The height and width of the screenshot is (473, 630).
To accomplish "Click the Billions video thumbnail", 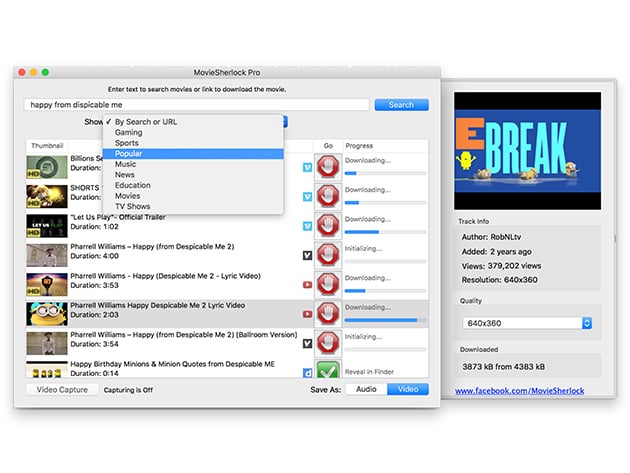I will 47,167.
